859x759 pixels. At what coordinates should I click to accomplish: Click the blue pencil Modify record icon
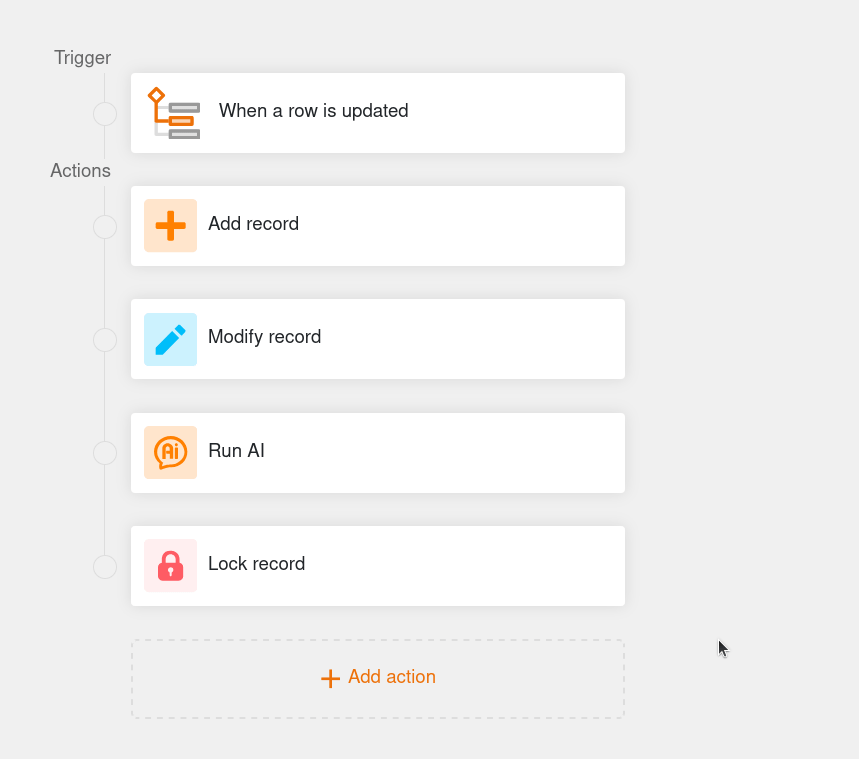[x=170, y=339]
